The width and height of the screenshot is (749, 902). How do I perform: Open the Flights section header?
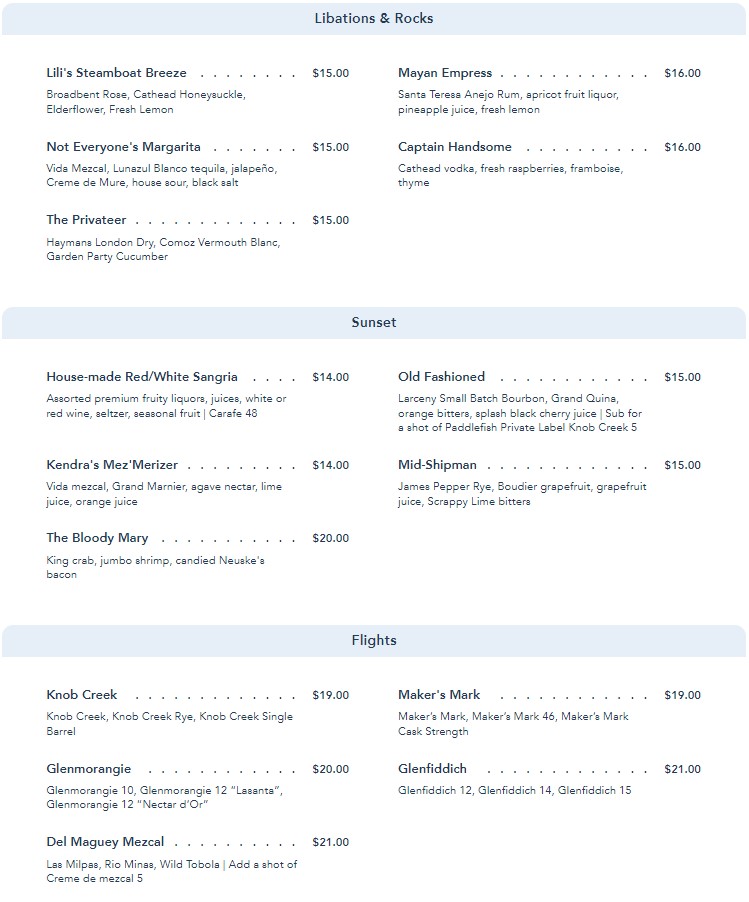(x=373, y=641)
